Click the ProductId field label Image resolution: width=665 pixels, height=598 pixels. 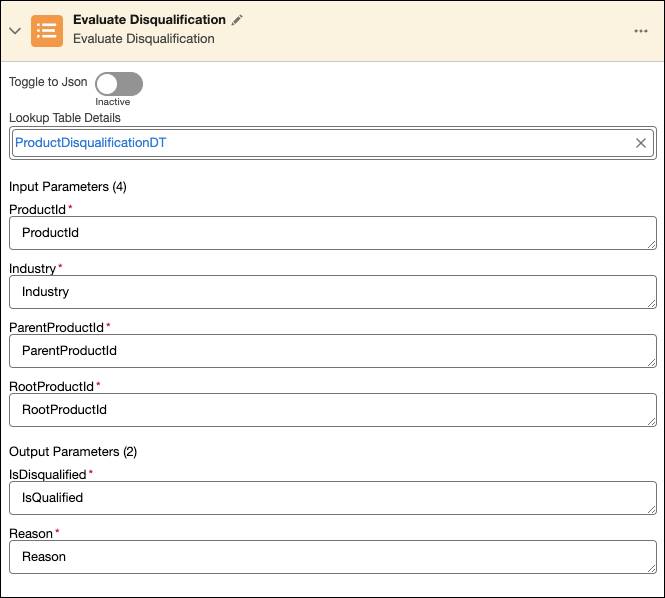37,210
